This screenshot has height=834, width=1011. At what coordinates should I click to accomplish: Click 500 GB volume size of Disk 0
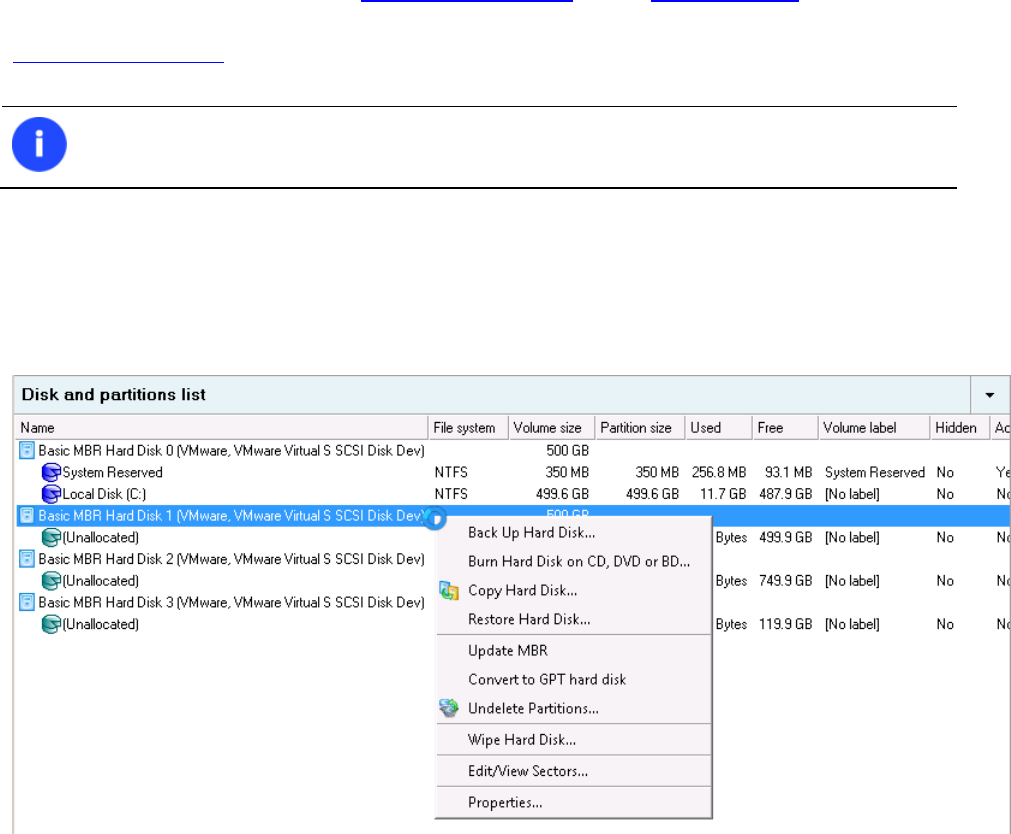567,450
